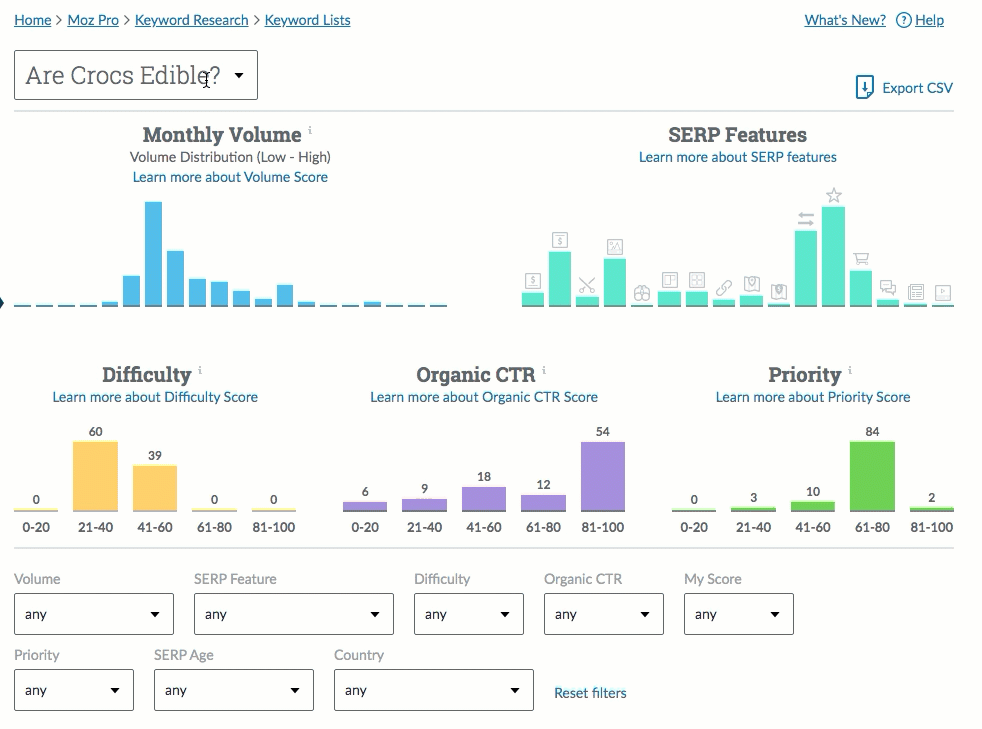This screenshot has height=729, width=982.
Task: Click the scissors Featured Snippet icon
Action: tap(587, 285)
